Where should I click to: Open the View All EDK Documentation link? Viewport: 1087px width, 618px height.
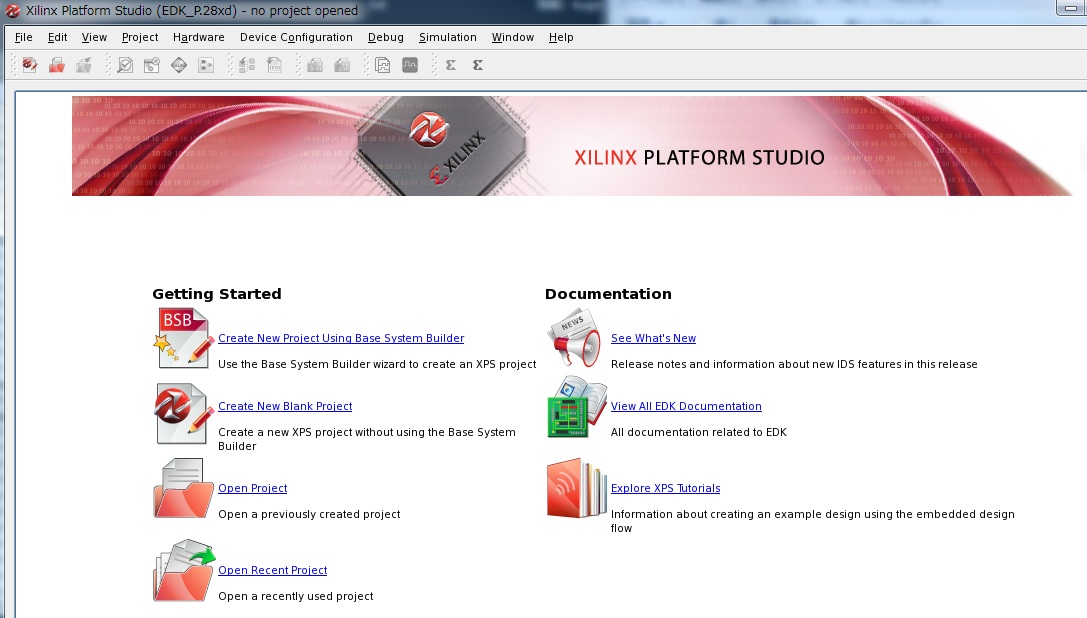pos(686,406)
